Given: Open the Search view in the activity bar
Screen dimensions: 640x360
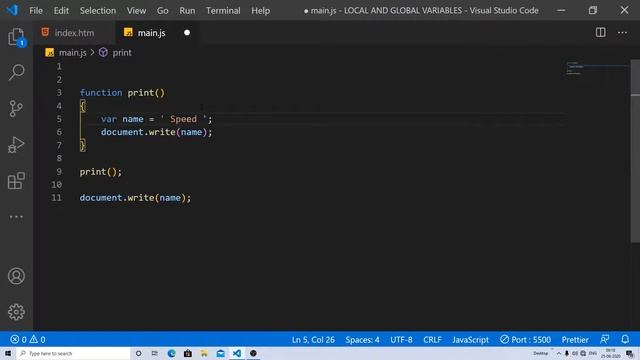Looking at the screenshot, I should 16,72.
